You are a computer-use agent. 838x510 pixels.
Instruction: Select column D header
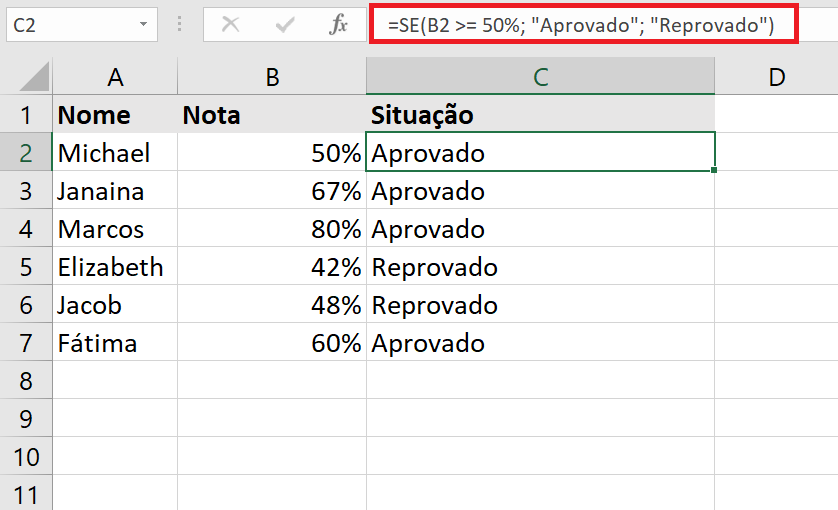777,77
